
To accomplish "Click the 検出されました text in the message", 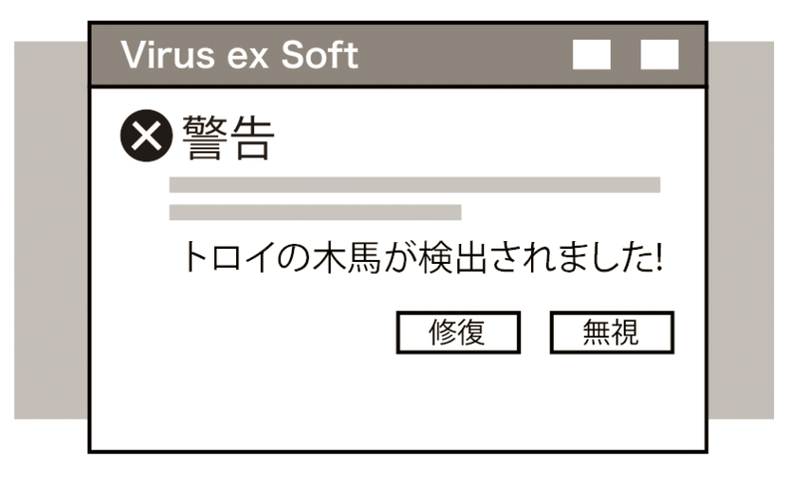I will click(520, 258).
